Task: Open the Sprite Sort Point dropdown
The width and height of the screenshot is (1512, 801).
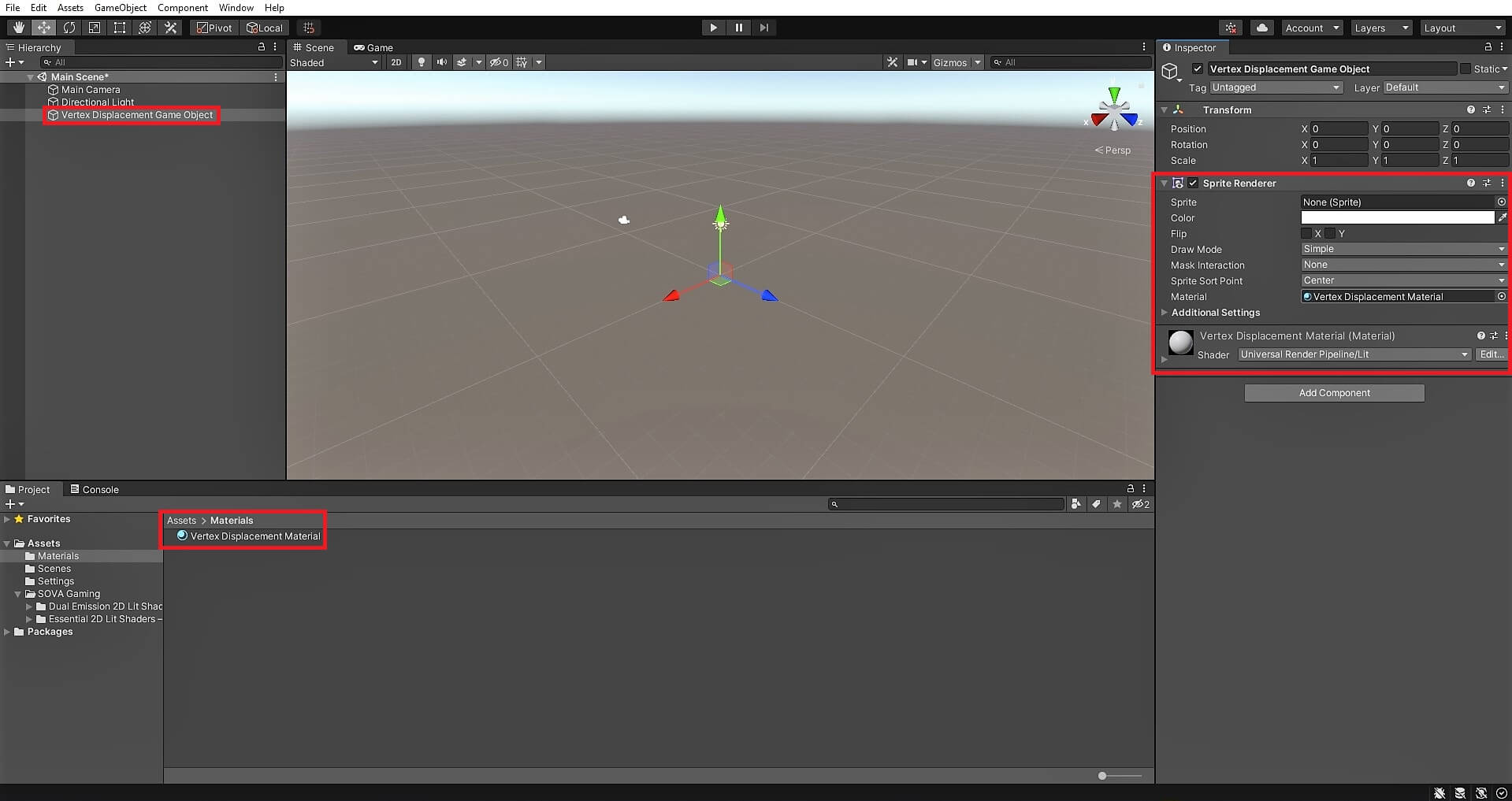Action: 1403,280
